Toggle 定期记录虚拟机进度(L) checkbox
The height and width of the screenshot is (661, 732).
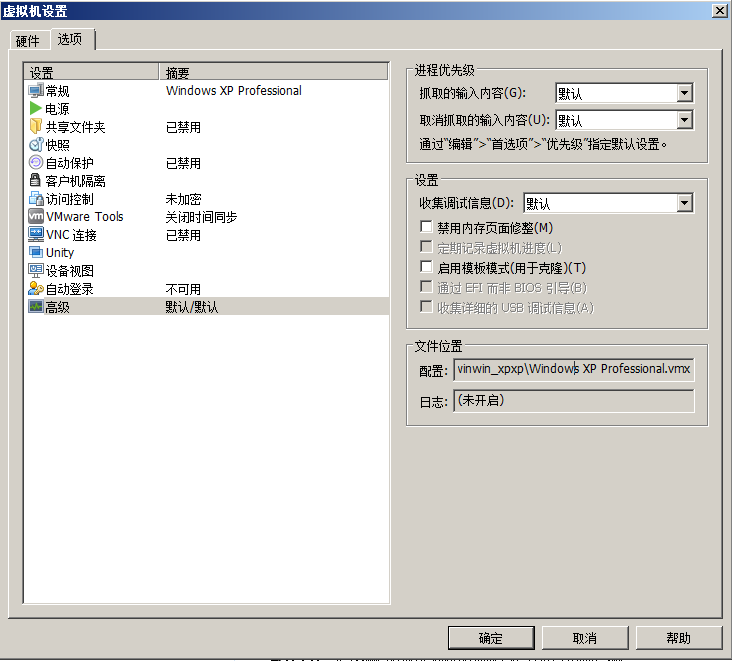426,247
